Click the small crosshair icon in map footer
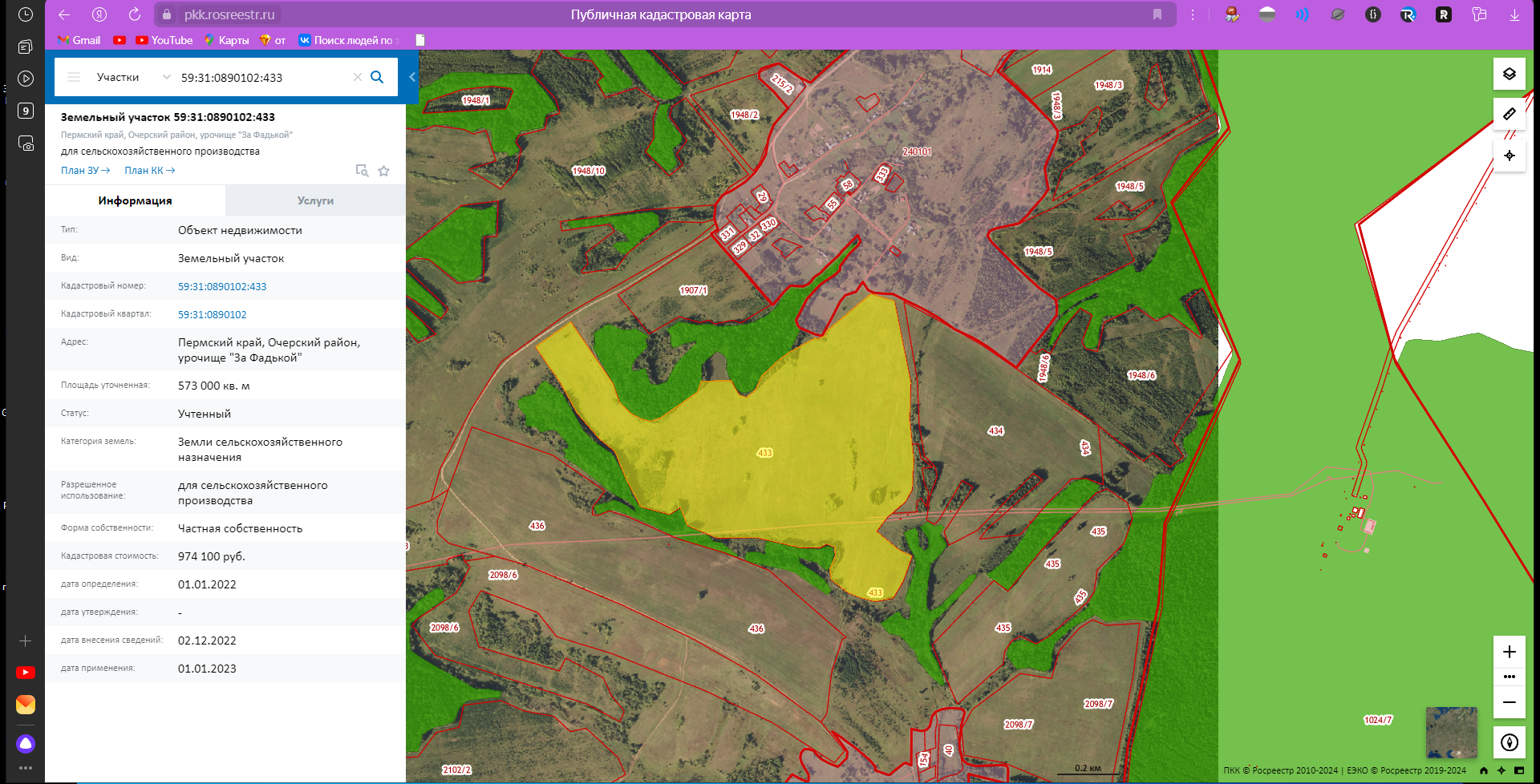 coord(1501,770)
